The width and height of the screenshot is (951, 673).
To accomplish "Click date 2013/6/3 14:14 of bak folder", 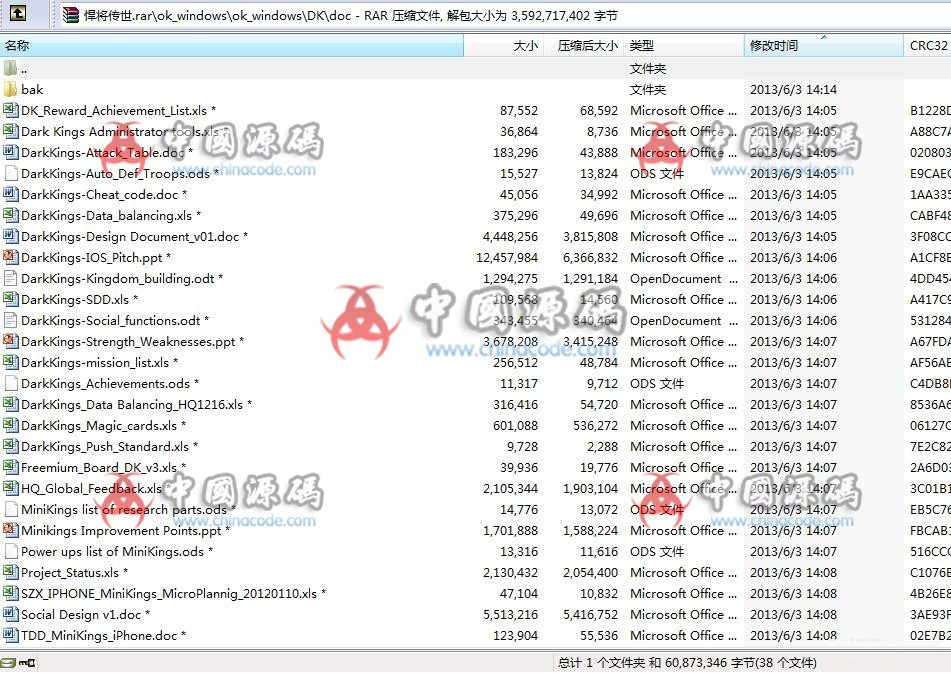I will click(x=793, y=90).
